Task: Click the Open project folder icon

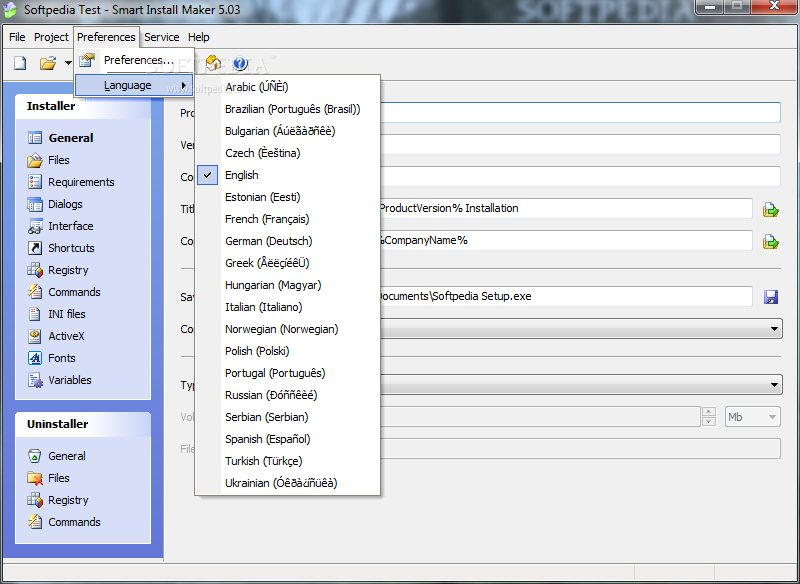Action: pos(48,63)
